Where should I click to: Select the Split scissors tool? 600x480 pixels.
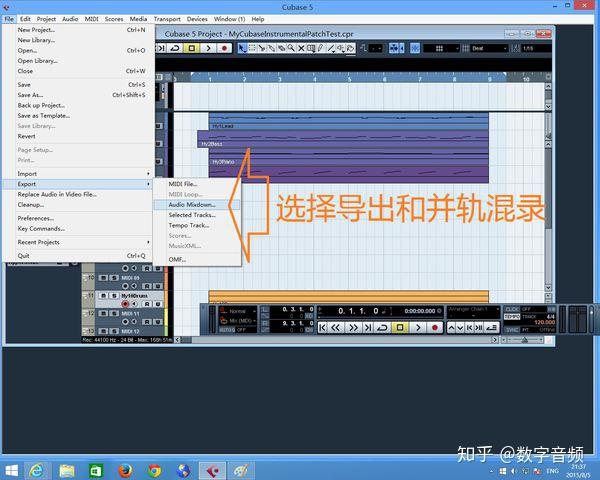point(262,48)
